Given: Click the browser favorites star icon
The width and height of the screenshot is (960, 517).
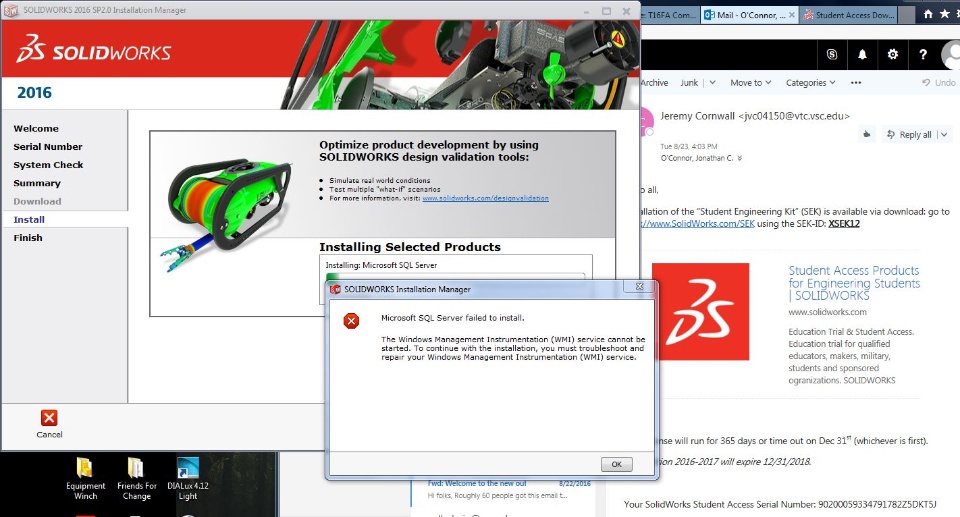Looking at the screenshot, I should tap(945, 14).
